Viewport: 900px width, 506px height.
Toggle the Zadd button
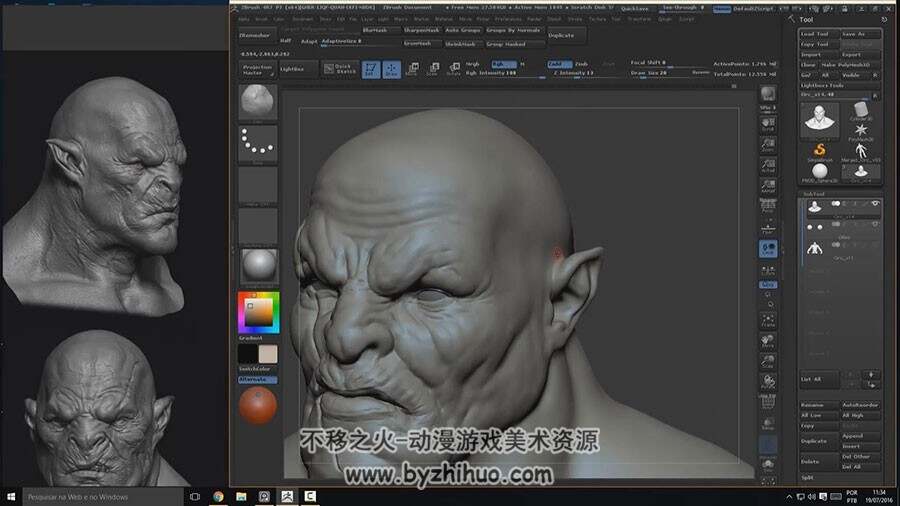(559, 64)
